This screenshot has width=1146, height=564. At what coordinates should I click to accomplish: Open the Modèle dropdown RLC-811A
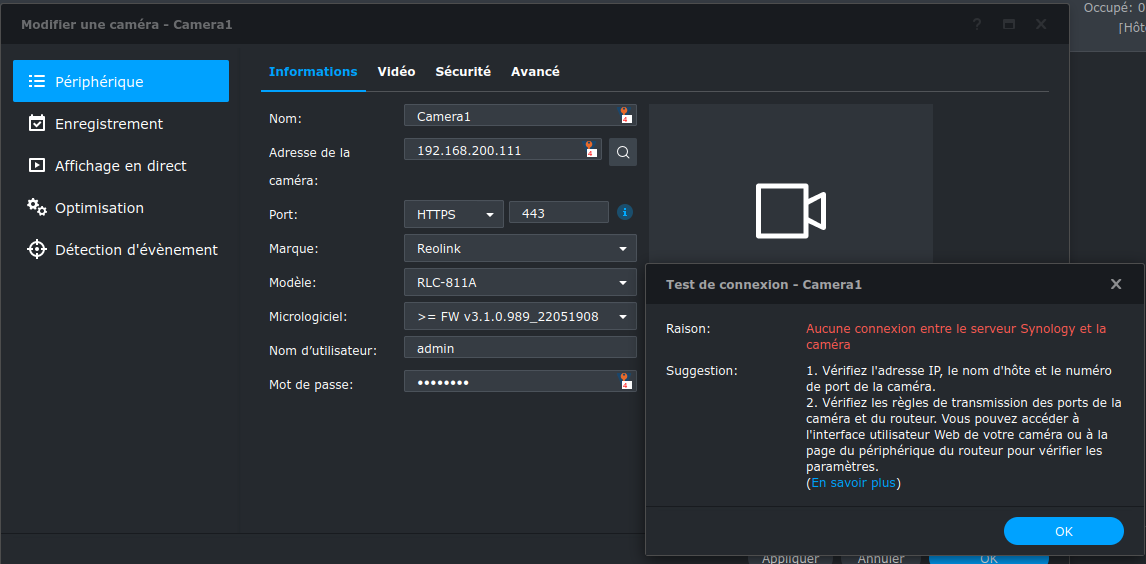(520, 282)
